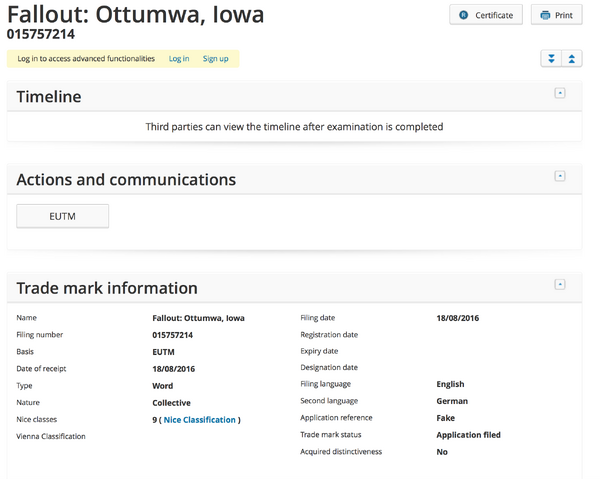600x479 pixels.
Task: Click the Certificate button
Action: tap(486, 15)
